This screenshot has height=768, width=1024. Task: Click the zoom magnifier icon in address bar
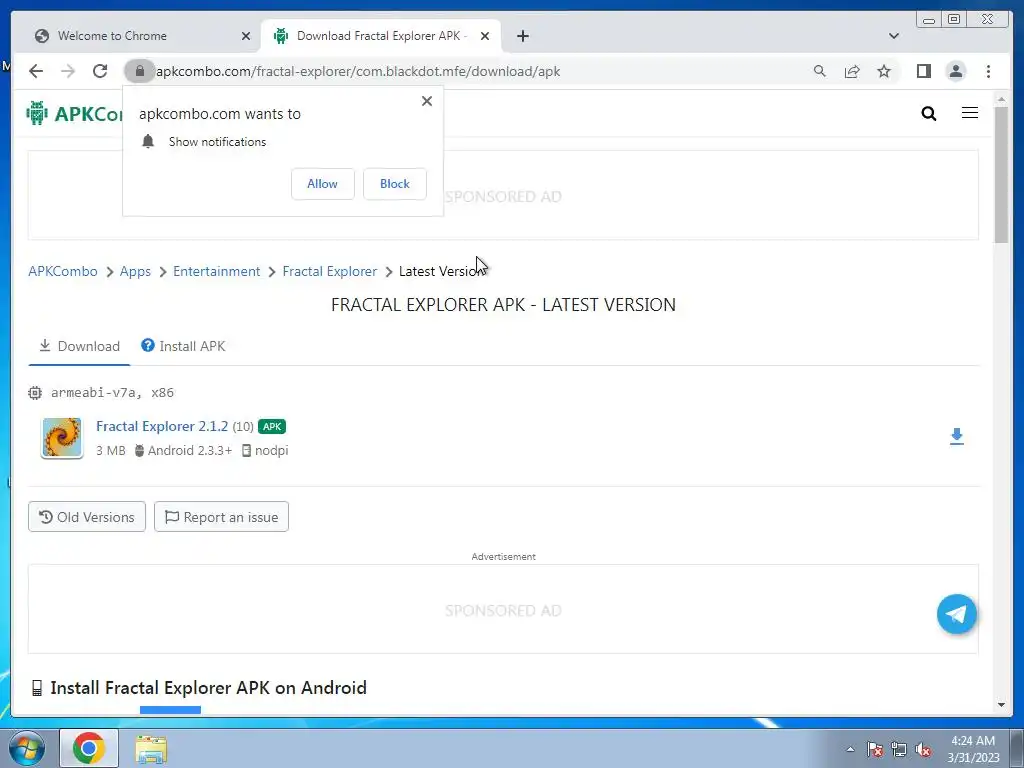[x=820, y=71]
